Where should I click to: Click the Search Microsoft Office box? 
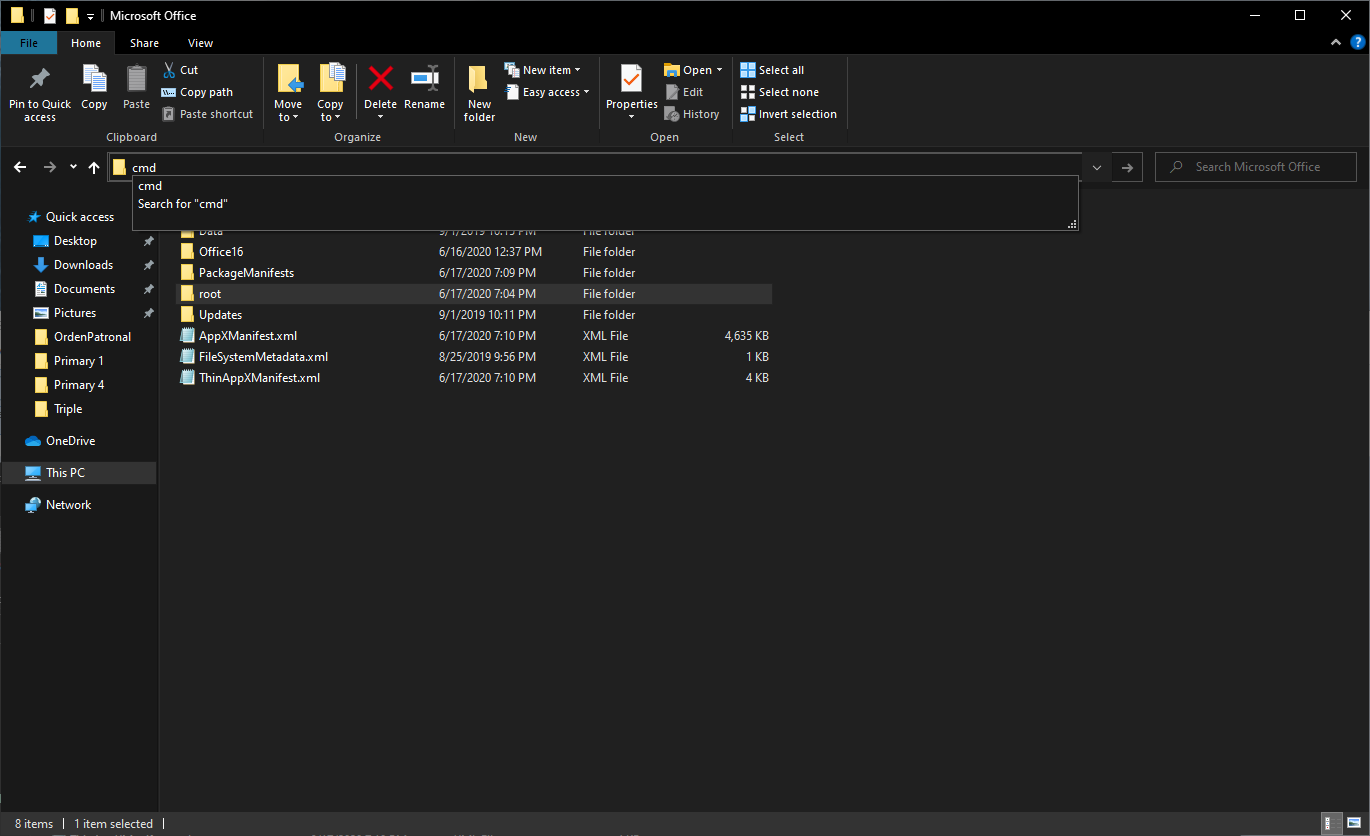1256,167
